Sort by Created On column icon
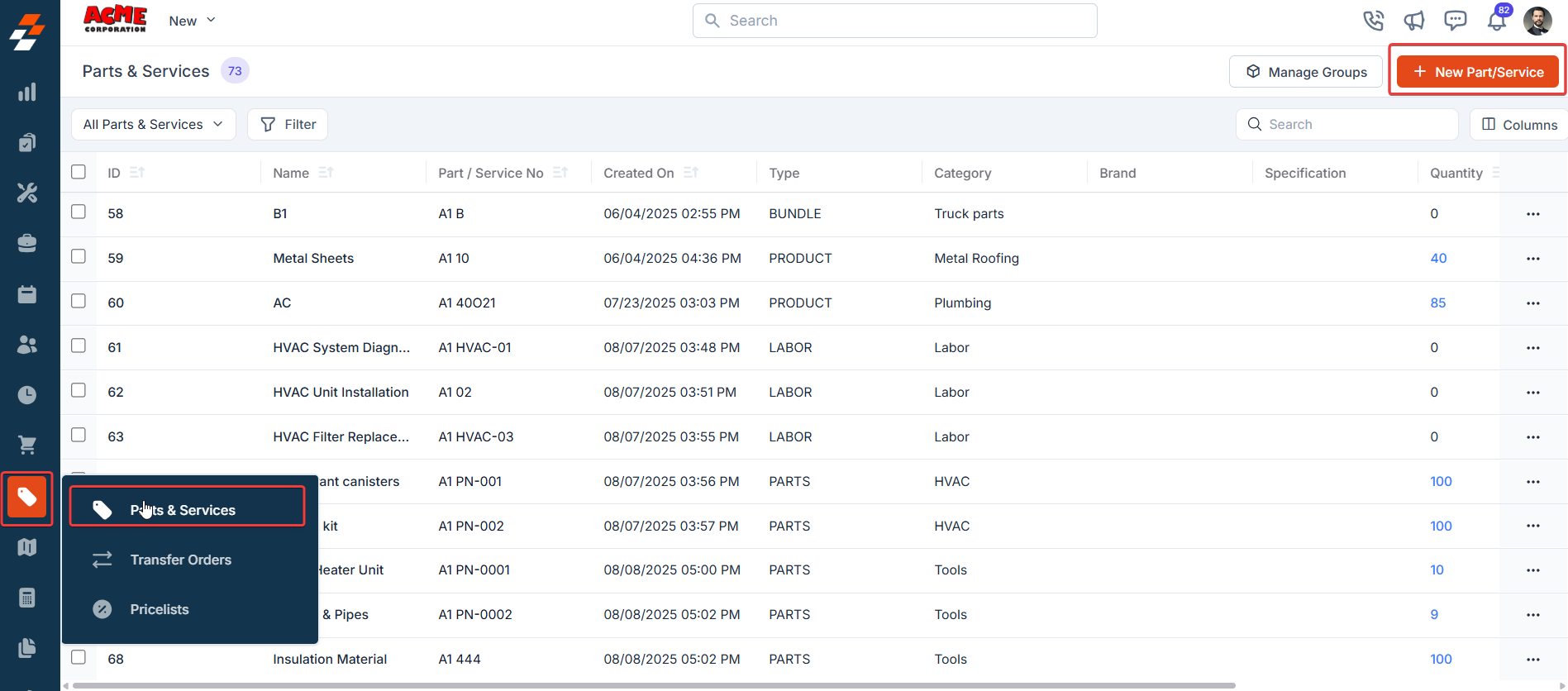The height and width of the screenshot is (691, 1568). [691, 173]
